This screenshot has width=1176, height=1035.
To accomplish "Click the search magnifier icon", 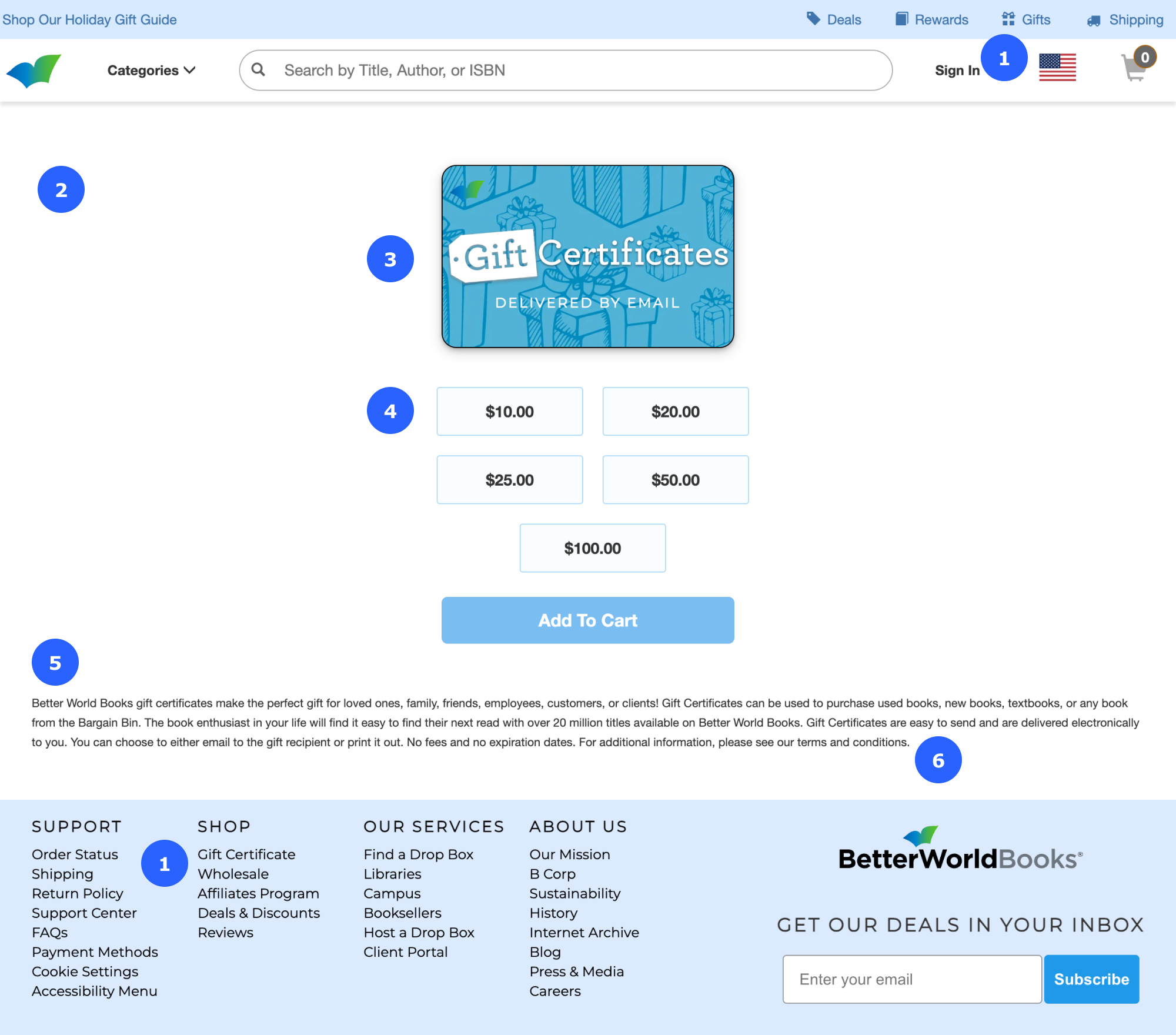I will pyautogui.click(x=258, y=70).
